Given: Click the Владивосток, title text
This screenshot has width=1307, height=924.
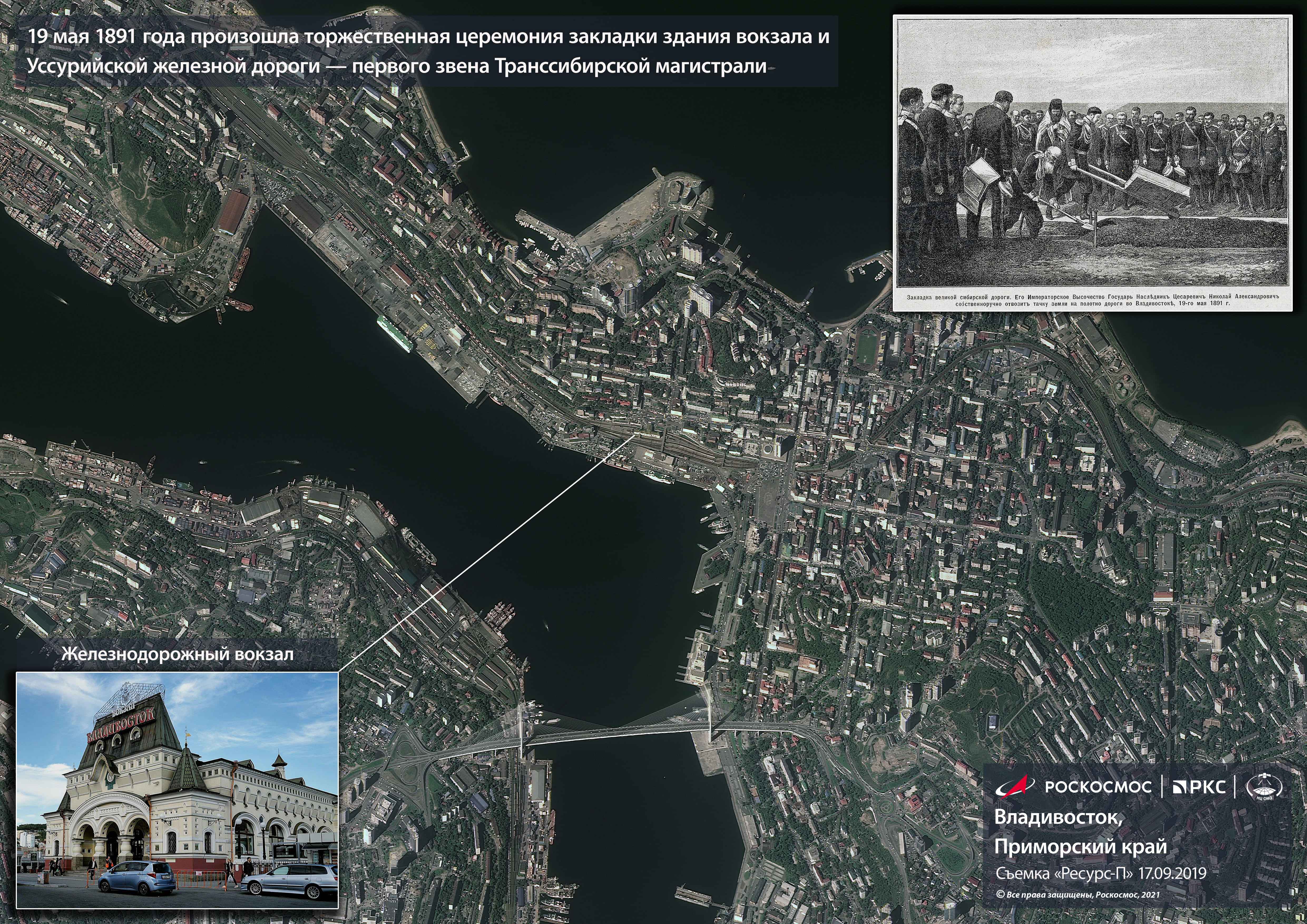Looking at the screenshot, I should click(x=1059, y=818).
